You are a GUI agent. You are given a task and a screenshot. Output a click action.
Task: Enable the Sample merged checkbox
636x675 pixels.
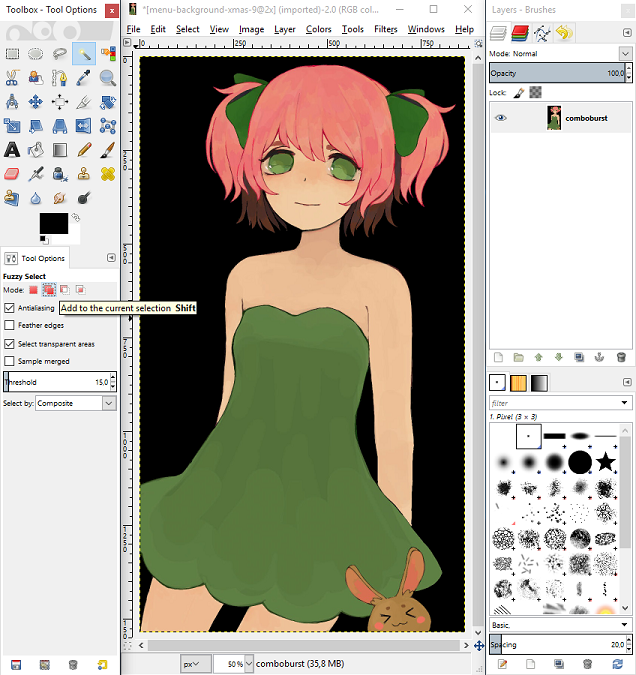(9, 361)
